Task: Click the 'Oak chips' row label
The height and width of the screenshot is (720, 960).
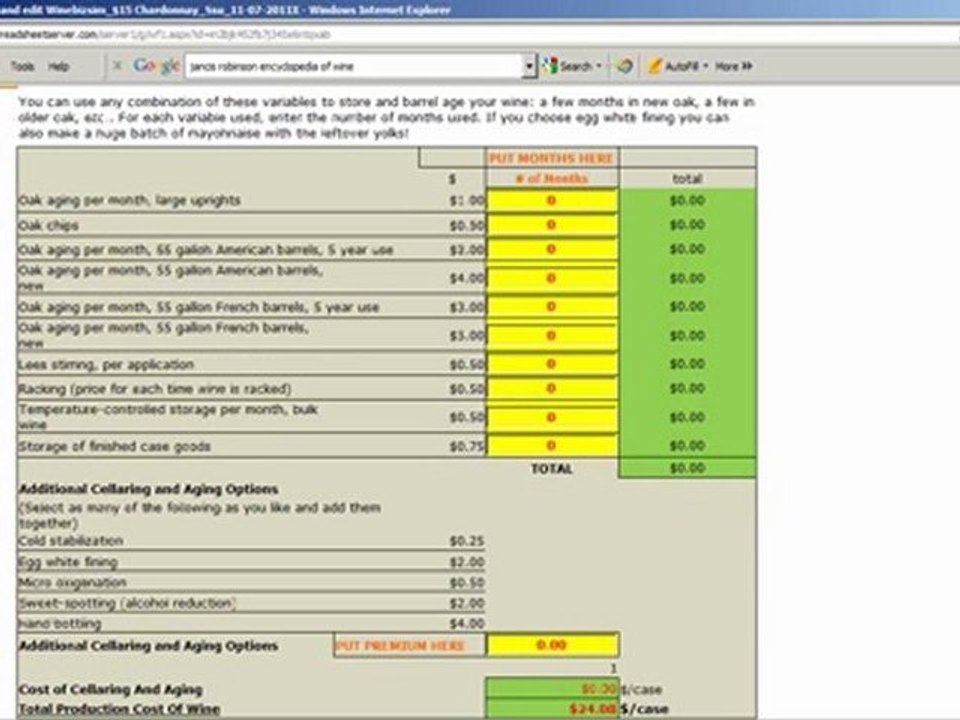Action: [x=48, y=225]
